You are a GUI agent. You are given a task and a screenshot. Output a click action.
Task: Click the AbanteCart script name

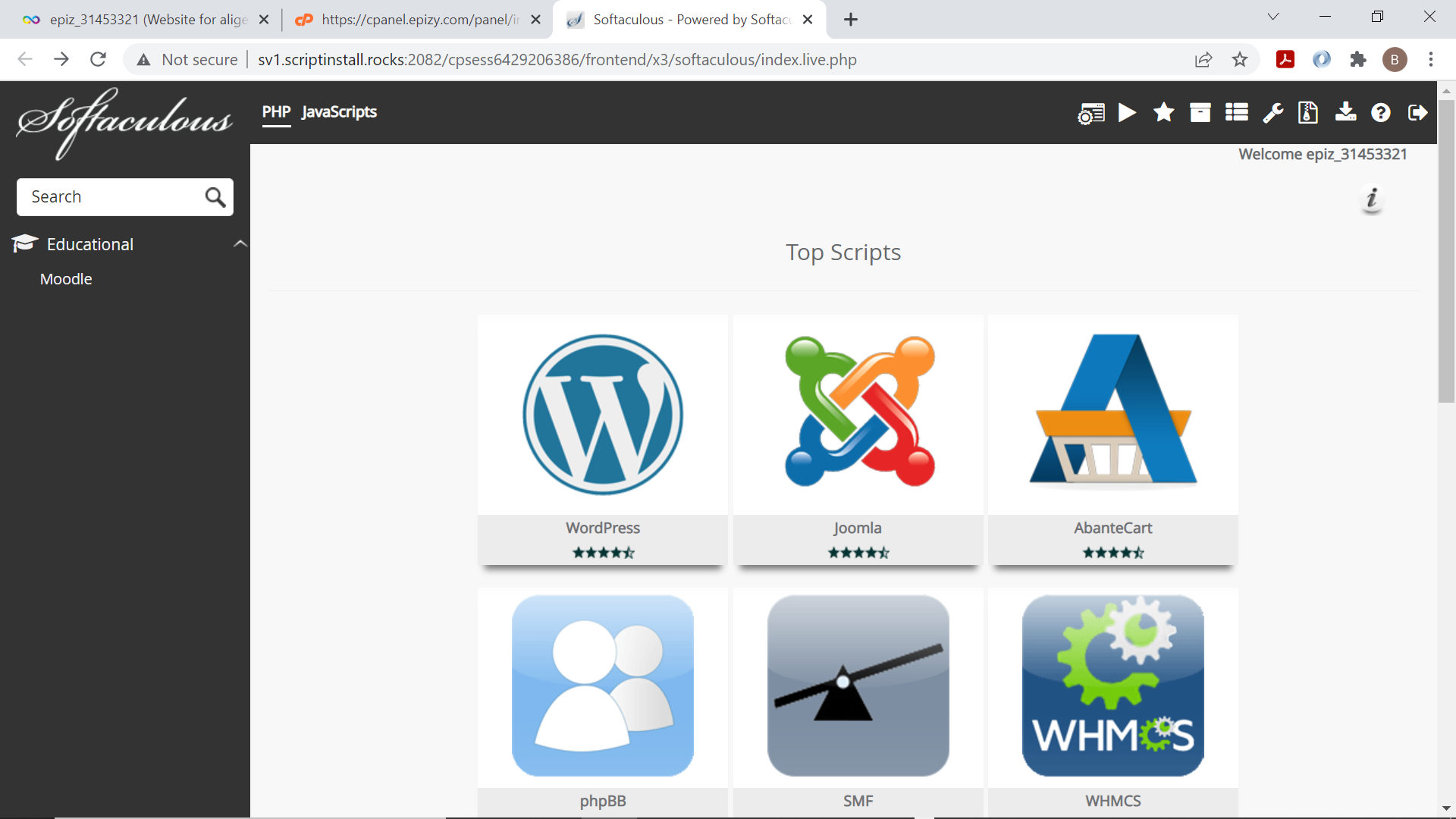1113,528
